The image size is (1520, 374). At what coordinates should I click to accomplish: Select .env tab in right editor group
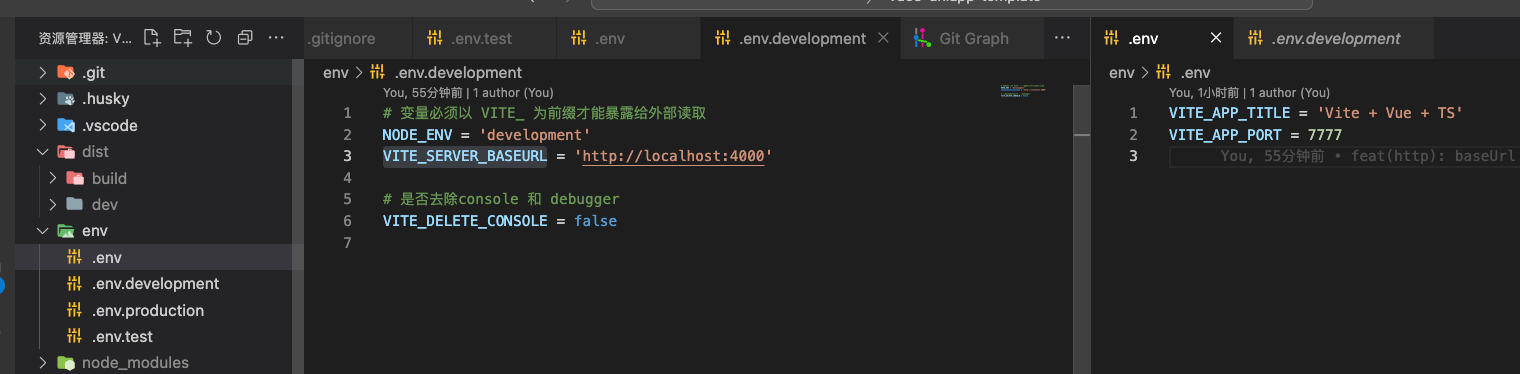tap(1162, 38)
